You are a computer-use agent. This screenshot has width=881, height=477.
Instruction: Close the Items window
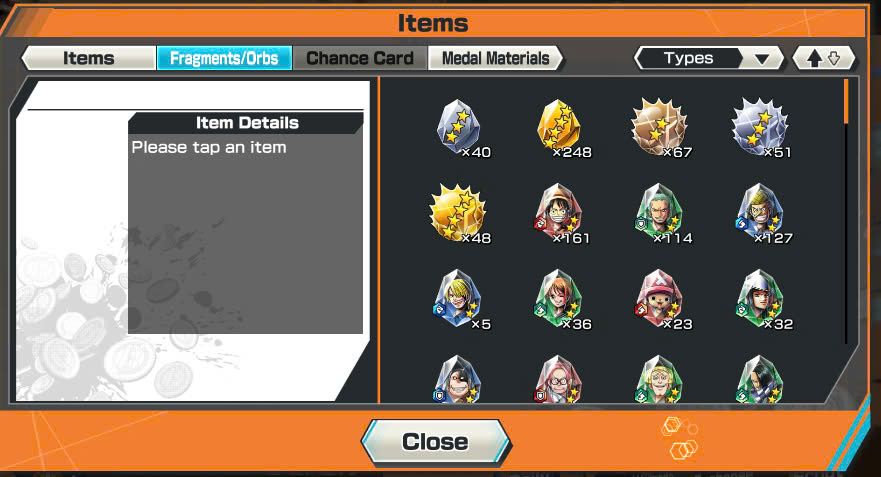tap(435, 442)
